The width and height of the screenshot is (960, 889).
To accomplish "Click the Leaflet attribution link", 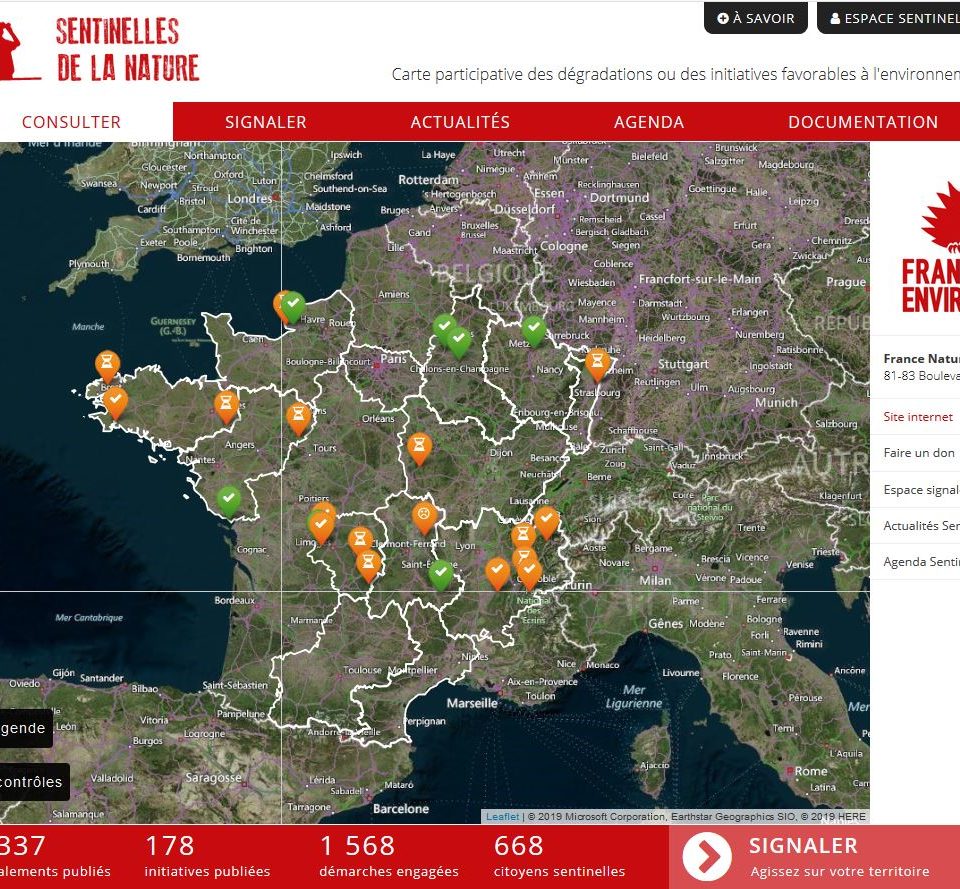I will [502, 817].
